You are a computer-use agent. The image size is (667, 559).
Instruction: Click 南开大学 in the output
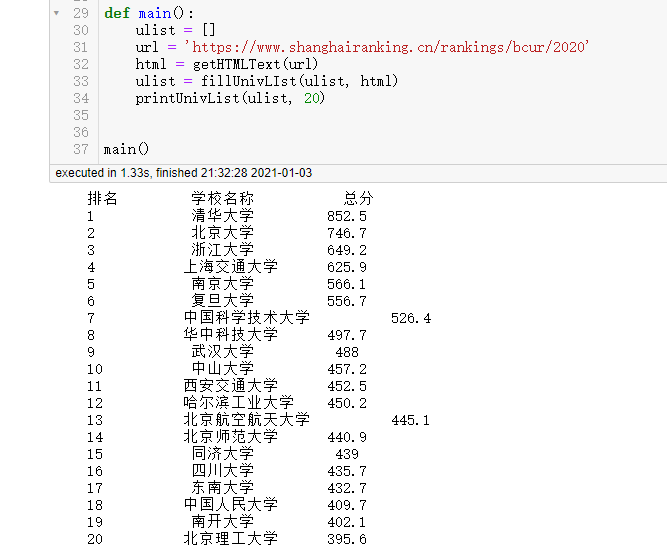click(x=222, y=522)
